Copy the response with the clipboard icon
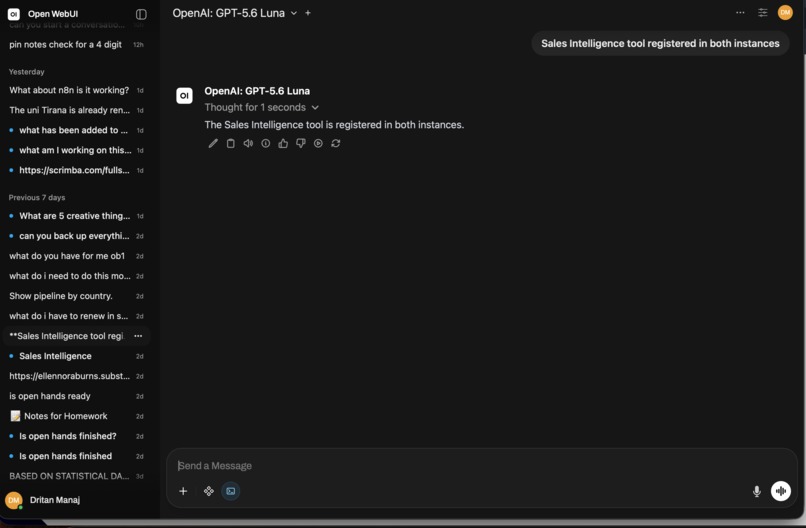The image size is (806, 528). coord(231,143)
